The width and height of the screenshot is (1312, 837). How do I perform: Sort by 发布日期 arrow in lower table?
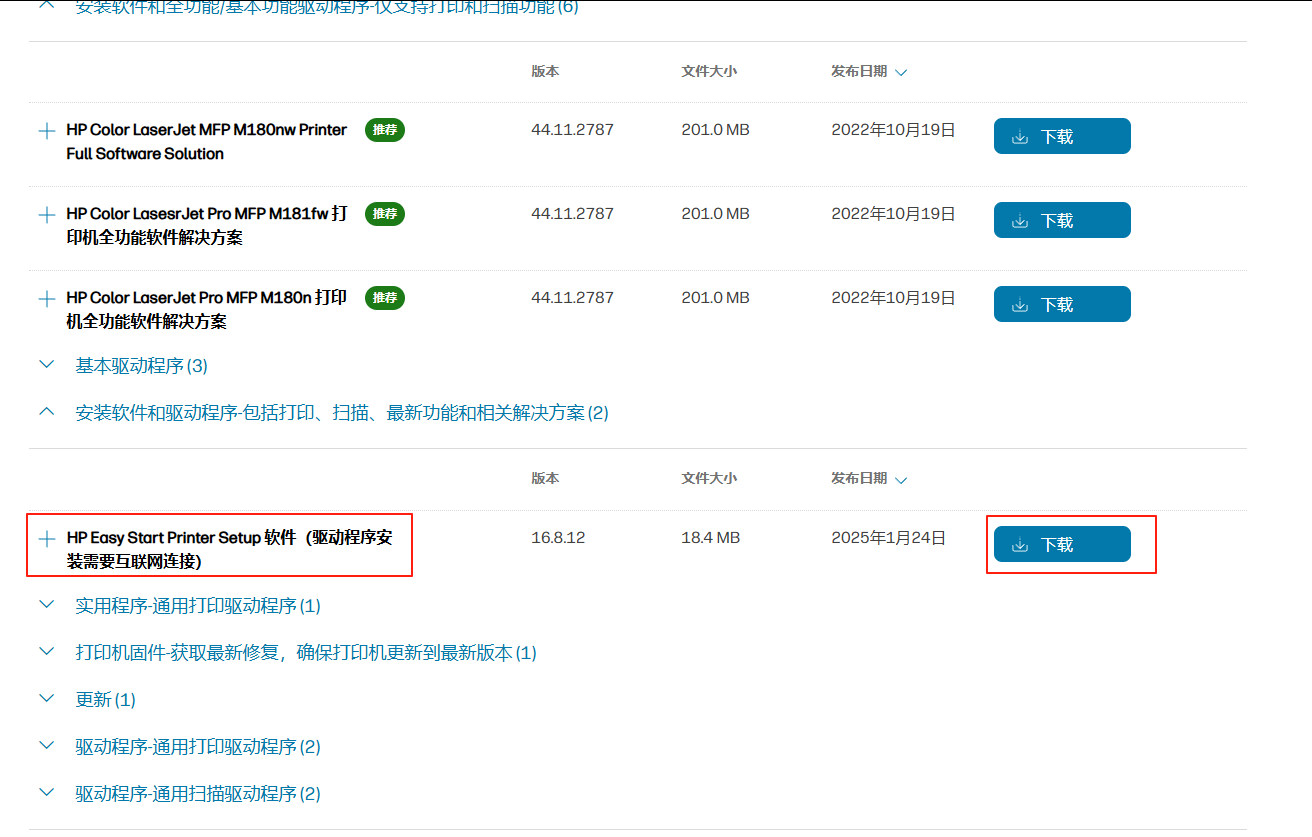901,479
